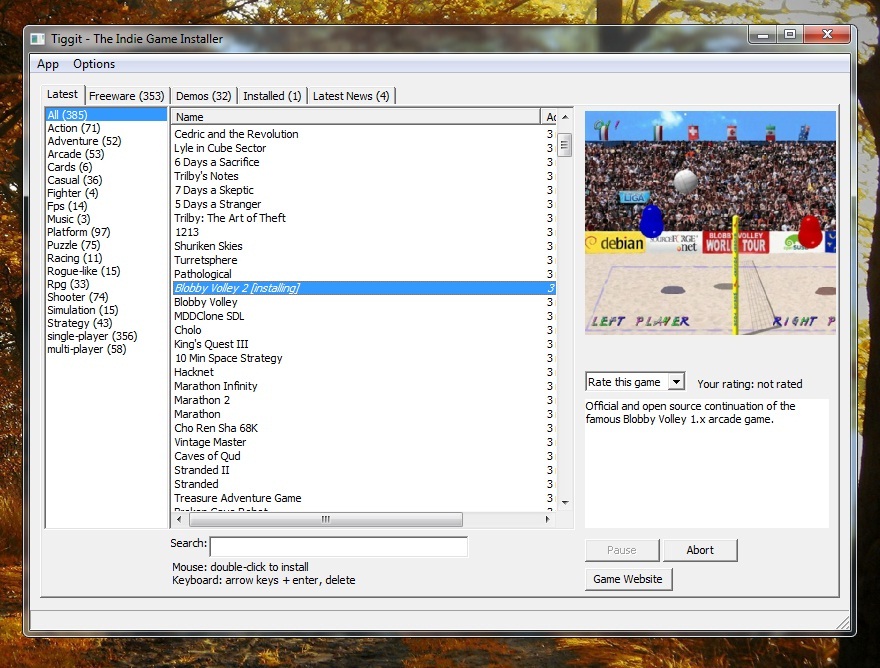
Task: Select the Music (3) category
Action: click(106, 219)
